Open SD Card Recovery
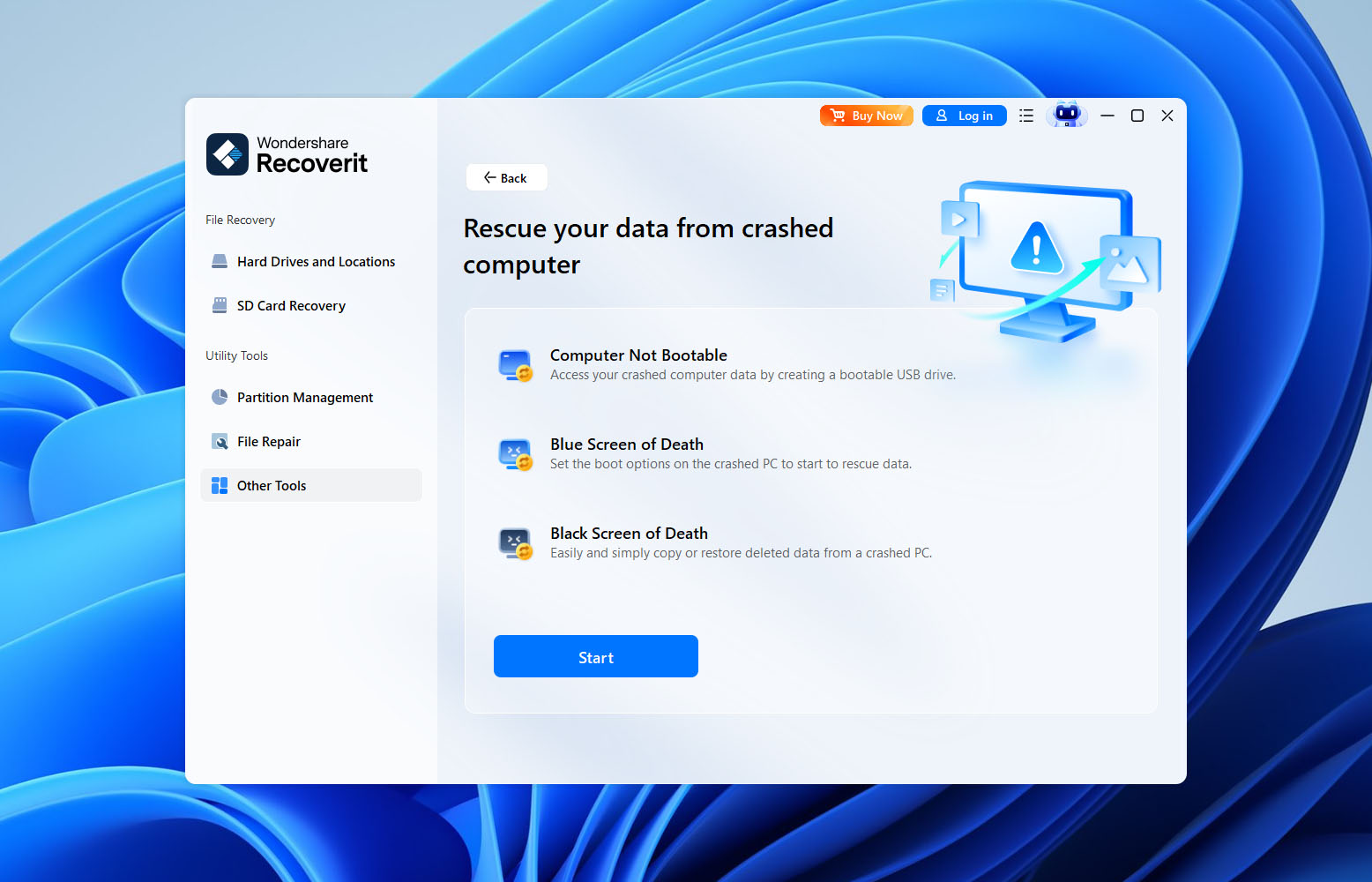 (x=311, y=306)
